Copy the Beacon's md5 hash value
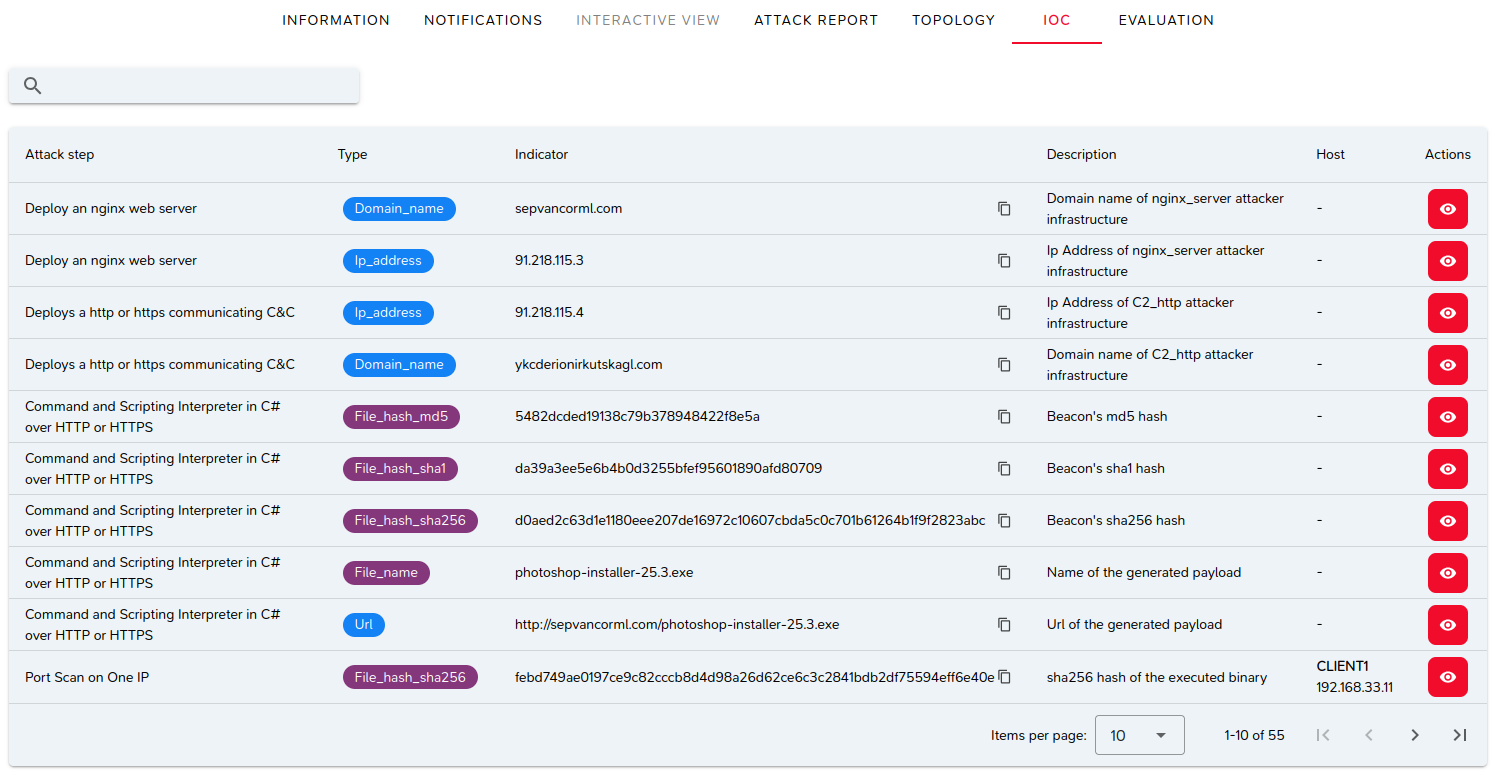The width and height of the screenshot is (1497, 777). (1004, 417)
